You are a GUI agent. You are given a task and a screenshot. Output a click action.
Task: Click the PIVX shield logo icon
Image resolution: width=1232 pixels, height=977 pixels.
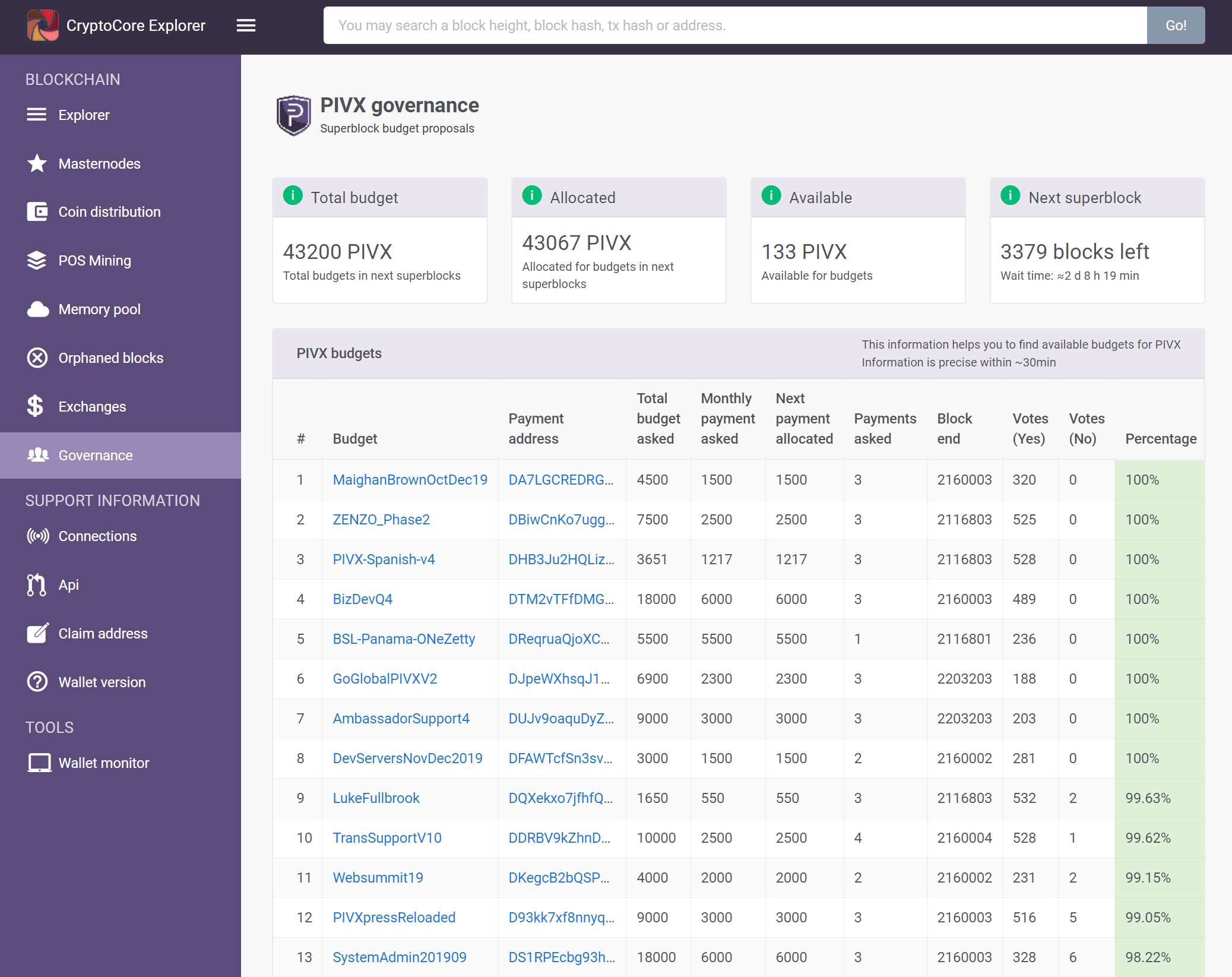point(293,115)
